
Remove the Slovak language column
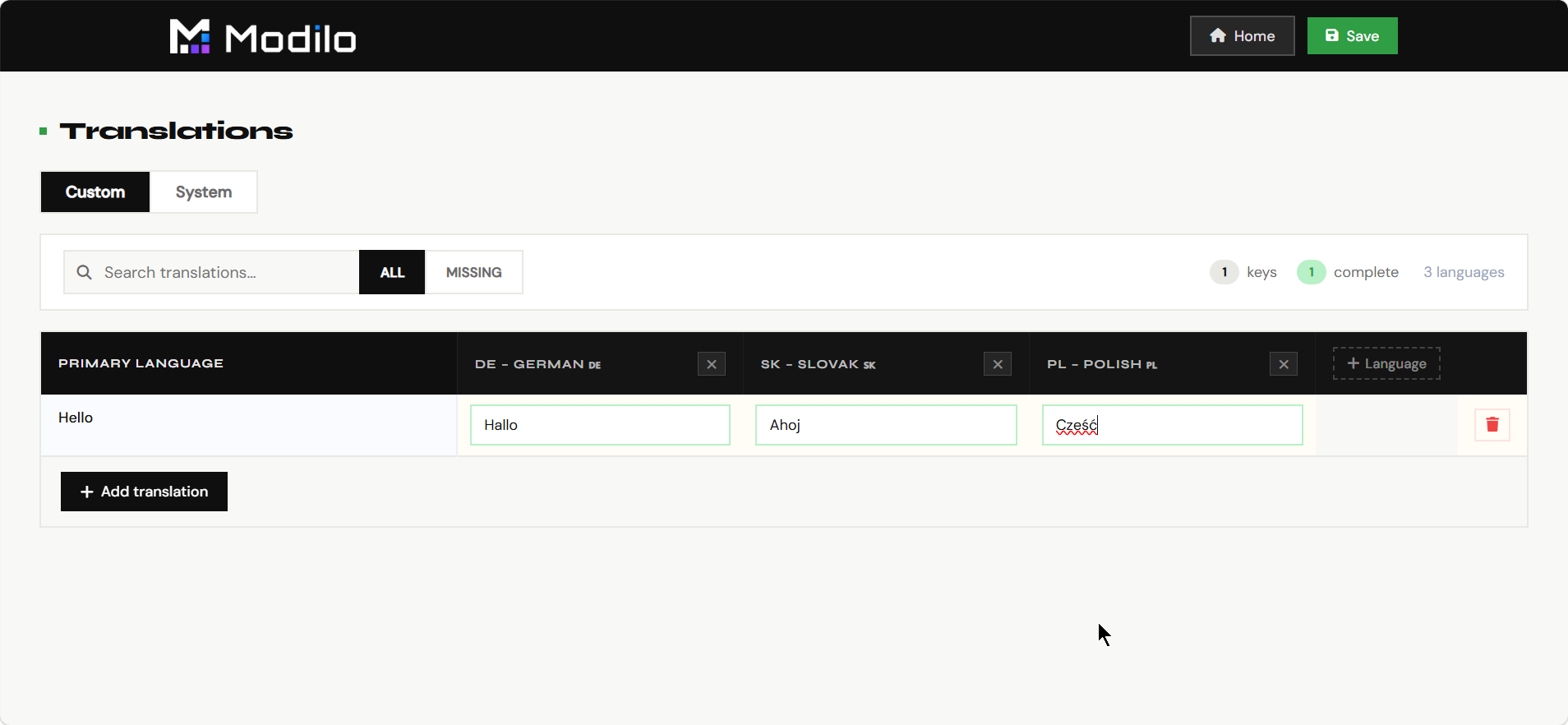(x=998, y=364)
